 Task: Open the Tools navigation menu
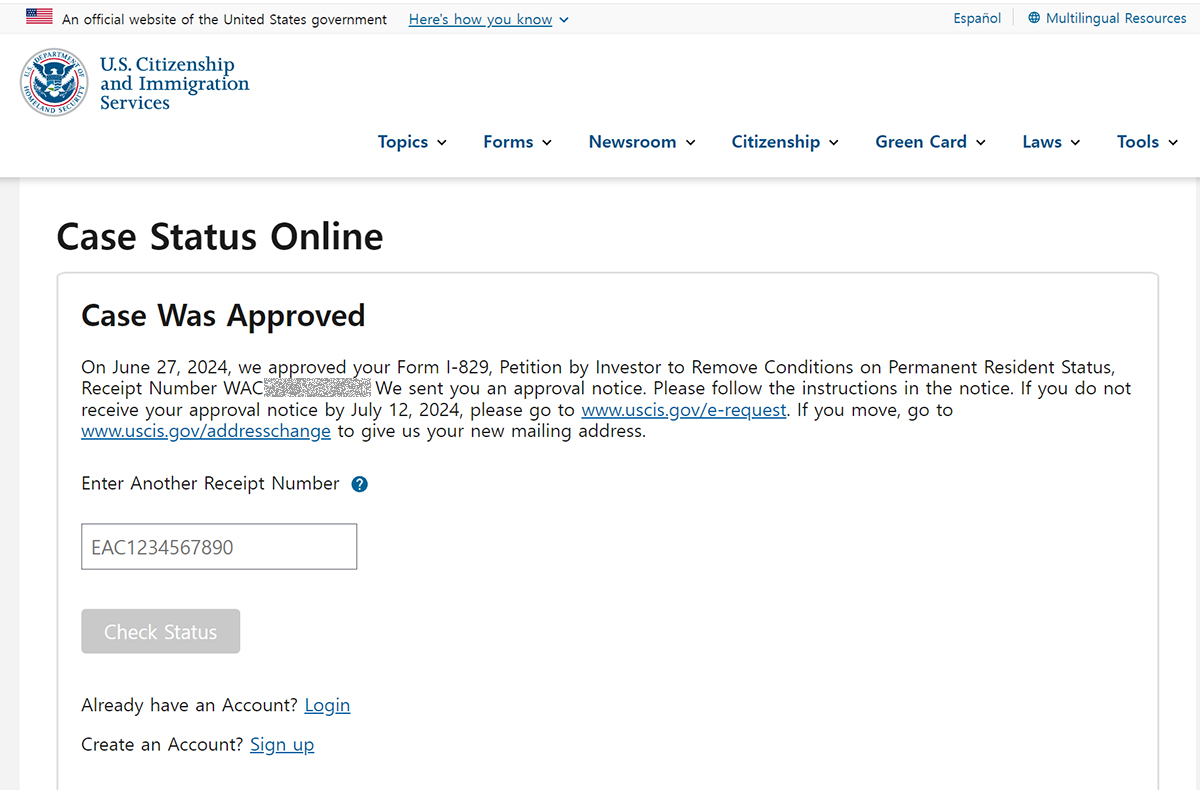coord(1148,142)
